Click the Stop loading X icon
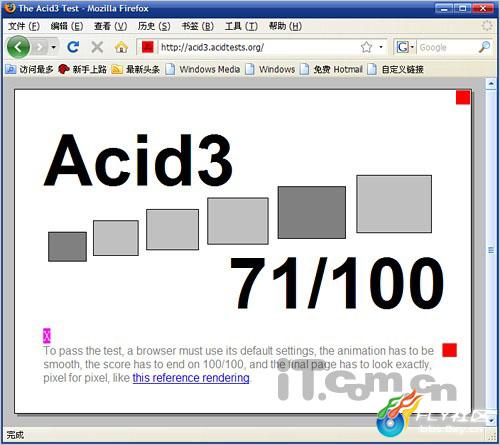 coord(97,47)
